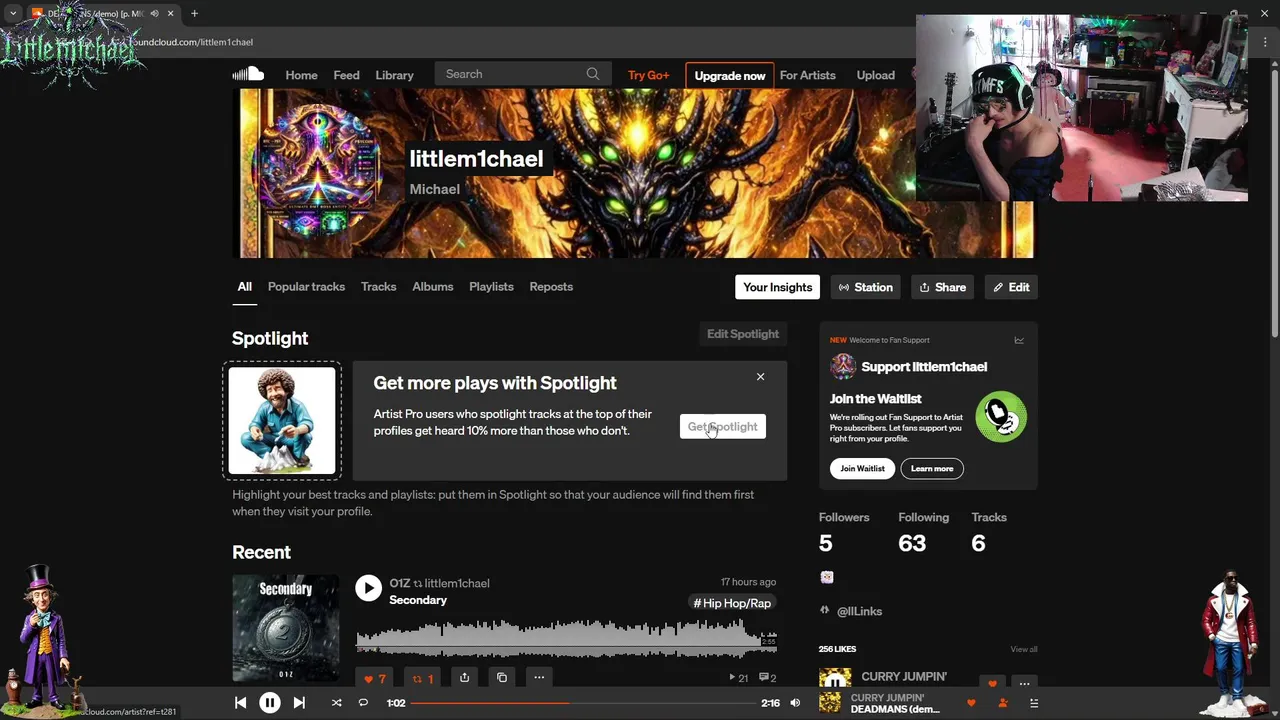Viewport: 1280px width, 720px height.
Task: Open more options for CURRY JUMPIN' liked track
Action: pyautogui.click(x=1024, y=684)
